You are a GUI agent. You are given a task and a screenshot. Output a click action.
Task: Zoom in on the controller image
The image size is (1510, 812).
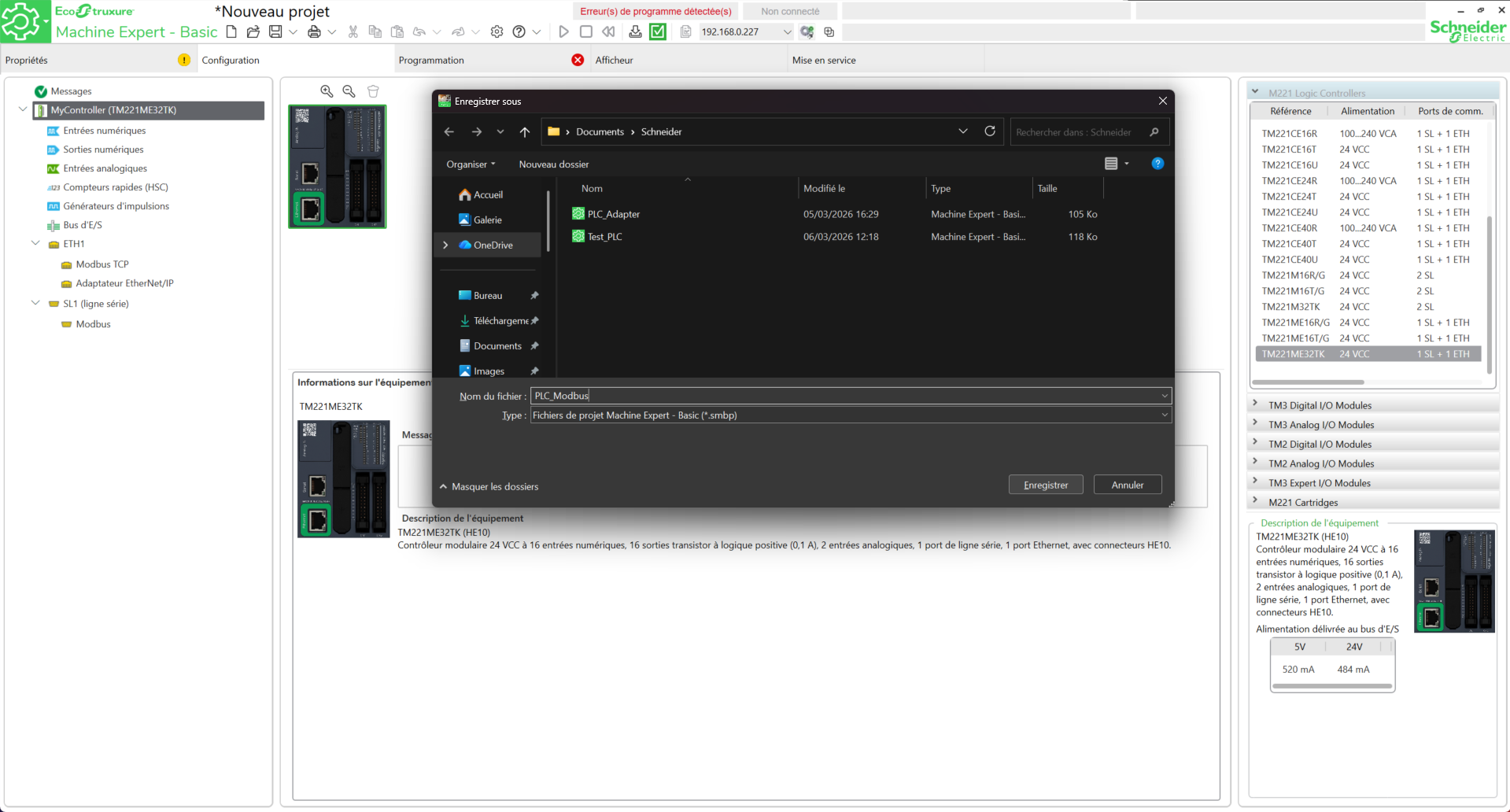[x=327, y=91]
